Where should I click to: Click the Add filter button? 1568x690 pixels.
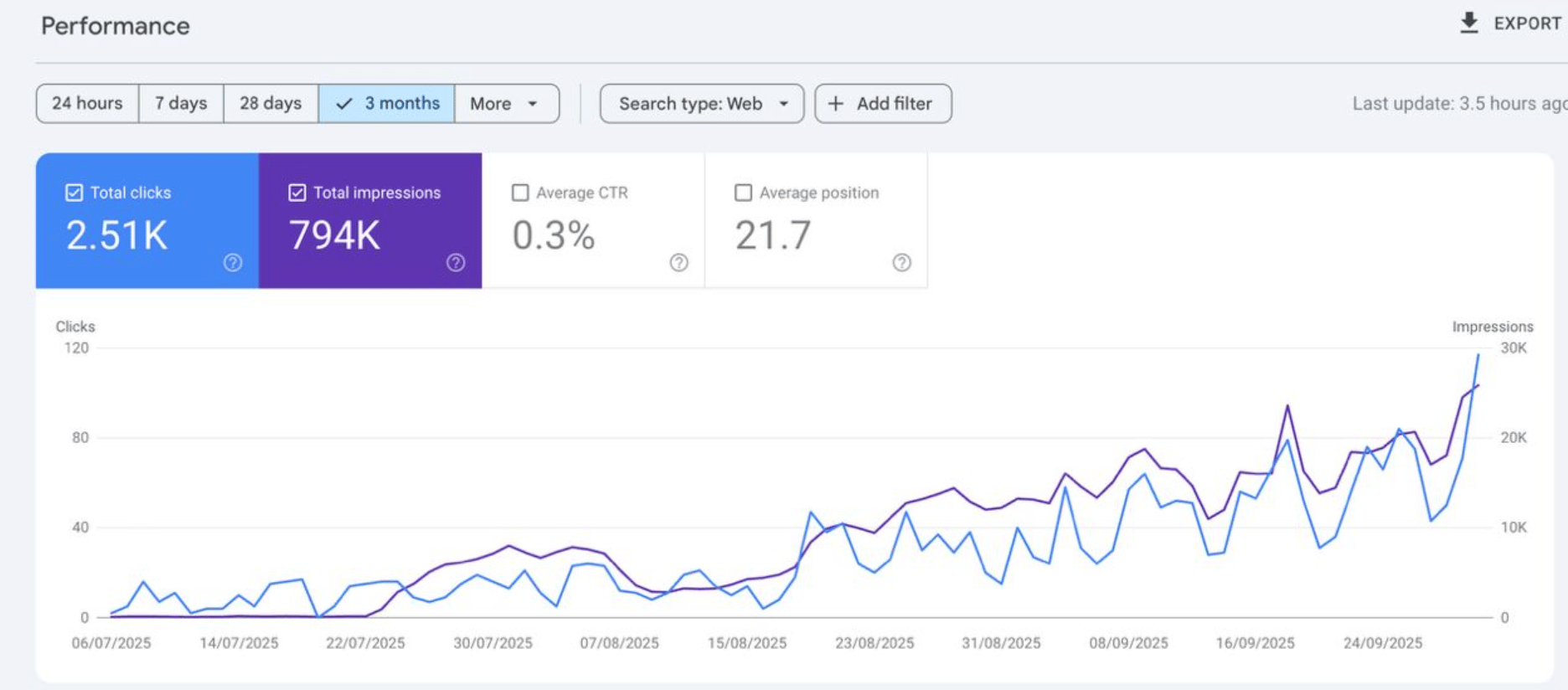tap(883, 104)
